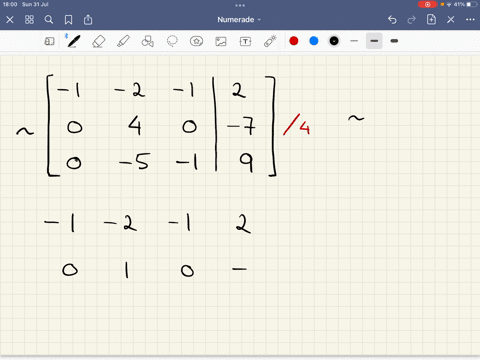Bookmark the current page
The height and width of the screenshot is (360, 480).
[68, 20]
